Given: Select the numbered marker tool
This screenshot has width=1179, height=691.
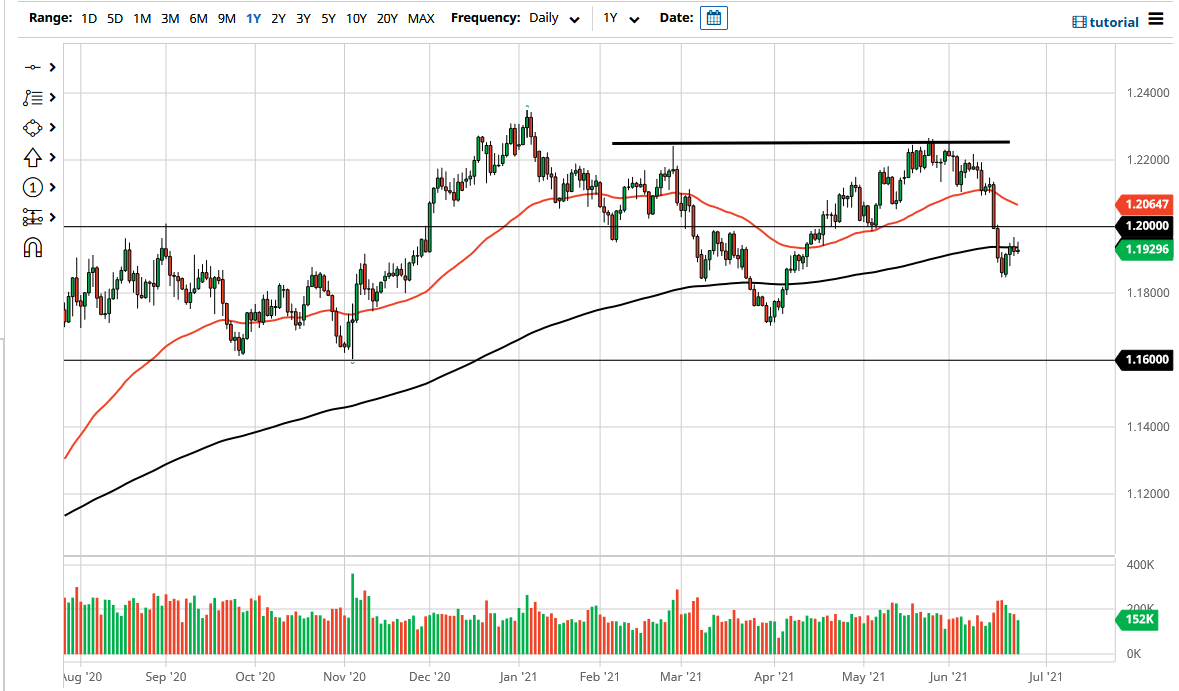Looking at the screenshot, I should click(x=32, y=187).
